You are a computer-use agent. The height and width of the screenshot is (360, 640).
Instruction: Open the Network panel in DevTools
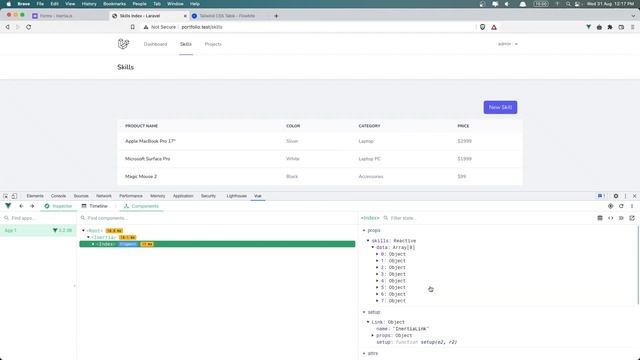point(104,196)
